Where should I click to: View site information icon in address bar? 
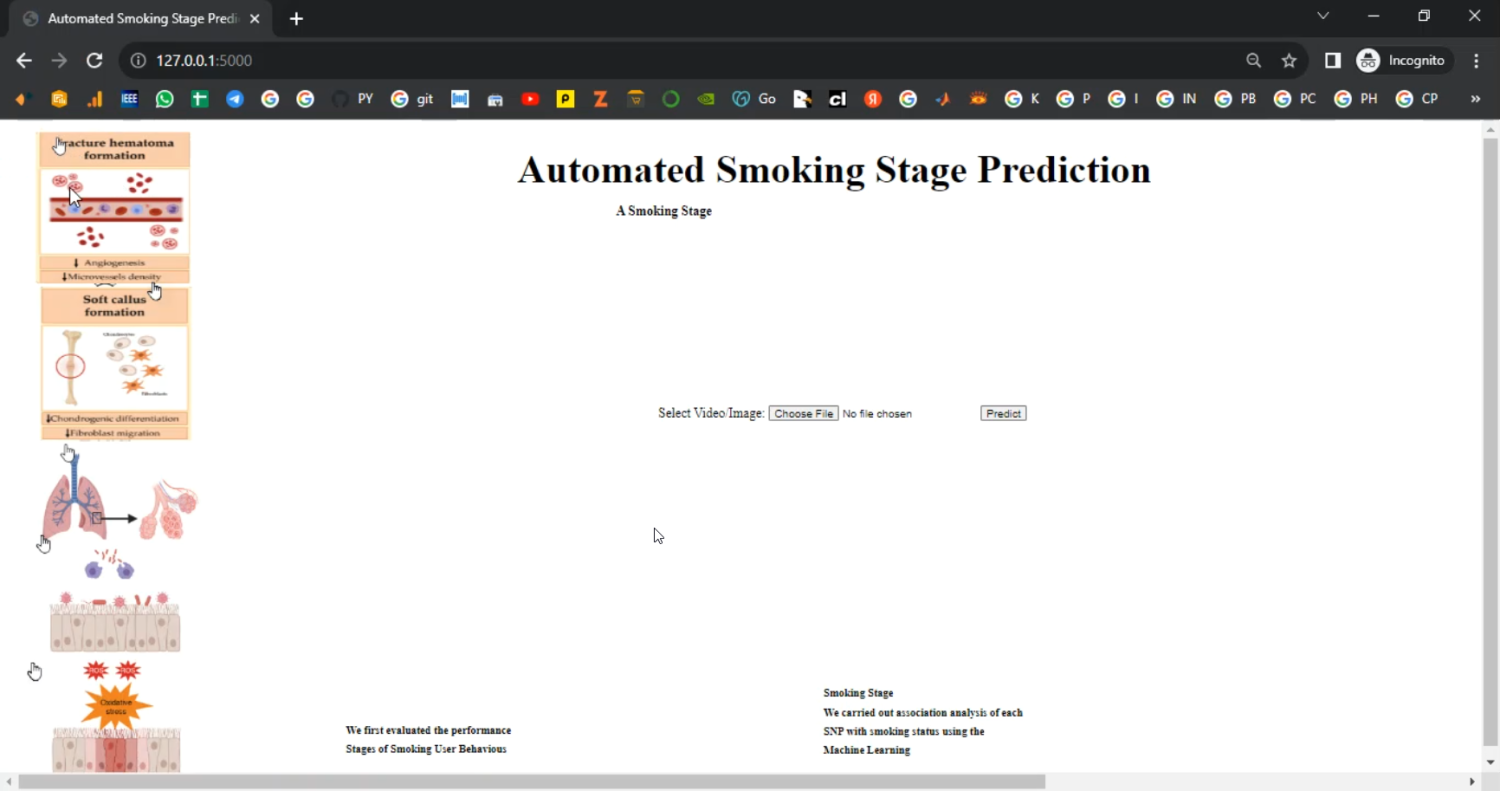pos(139,61)
